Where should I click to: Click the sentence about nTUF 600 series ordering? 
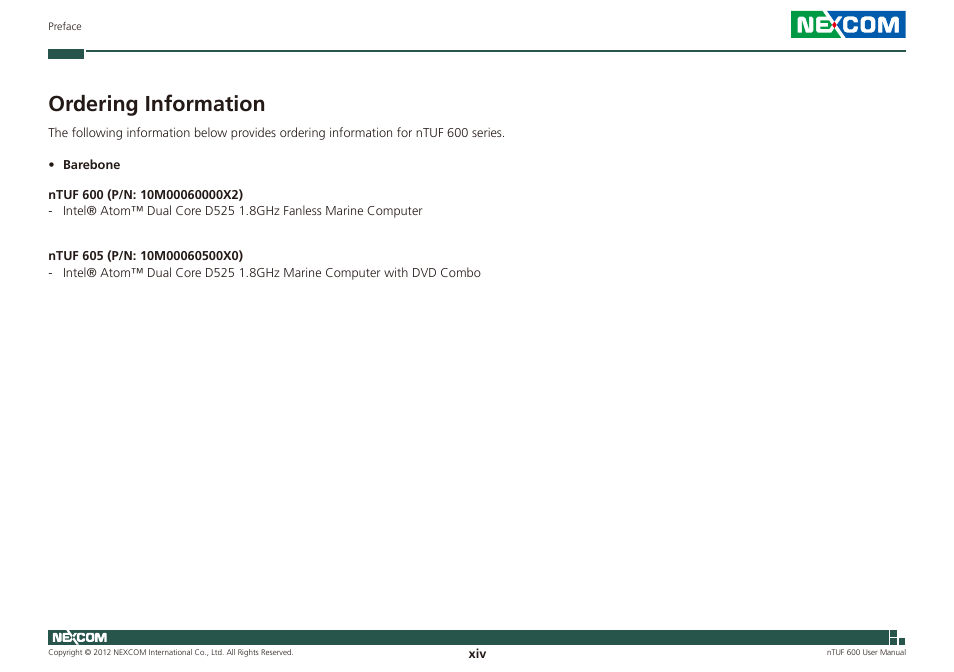click(276, 133)
